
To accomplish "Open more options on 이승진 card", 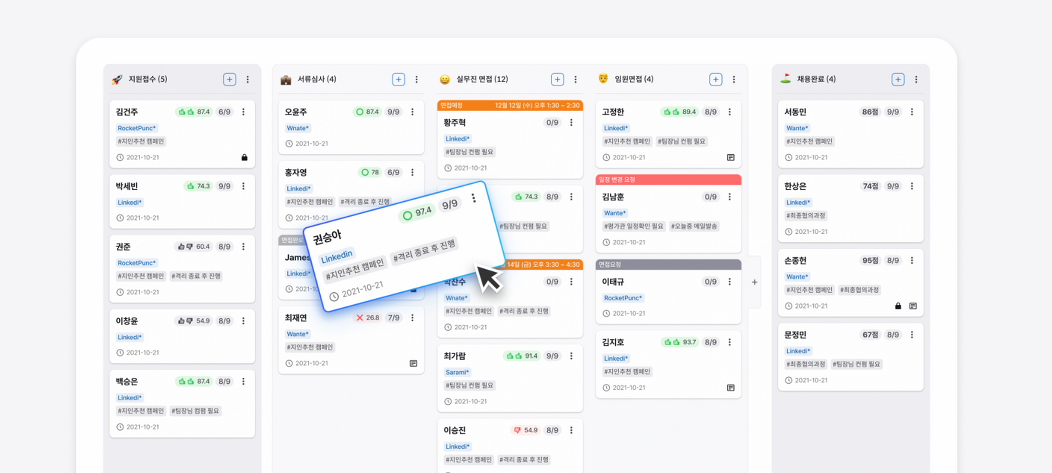I will (571, 430).
